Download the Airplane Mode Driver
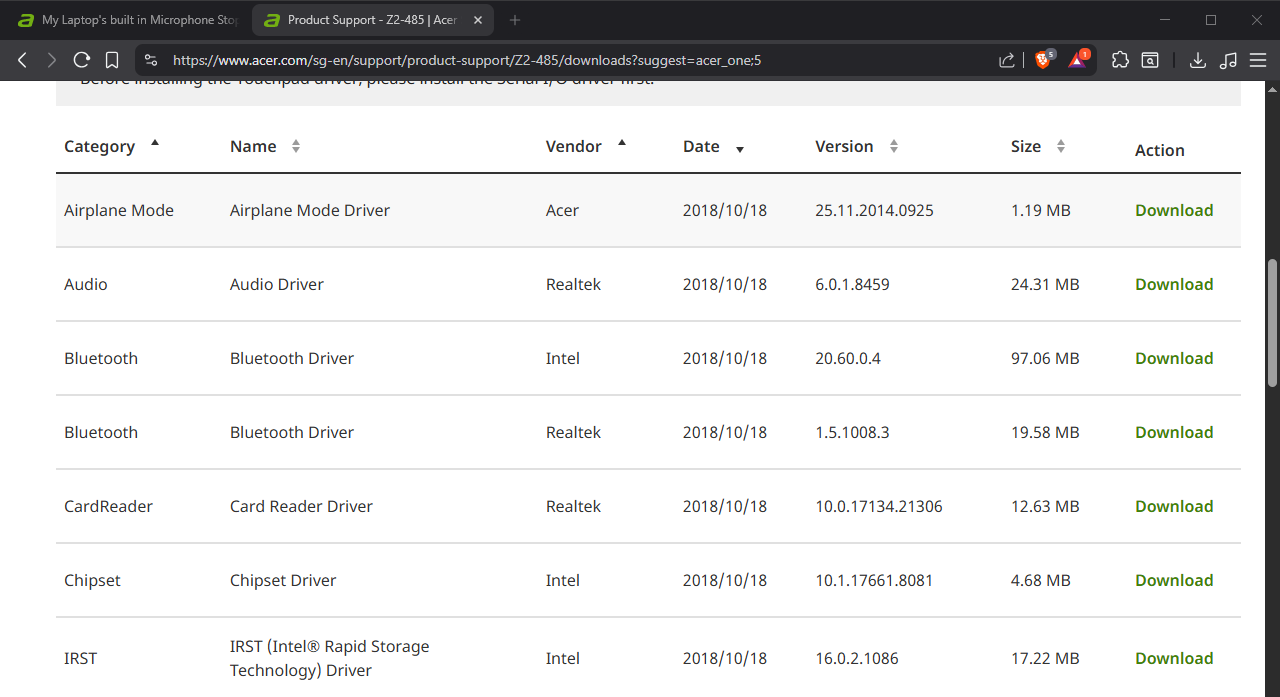This screenshot has height=697, width=1280. click(x=1174, y=210)
